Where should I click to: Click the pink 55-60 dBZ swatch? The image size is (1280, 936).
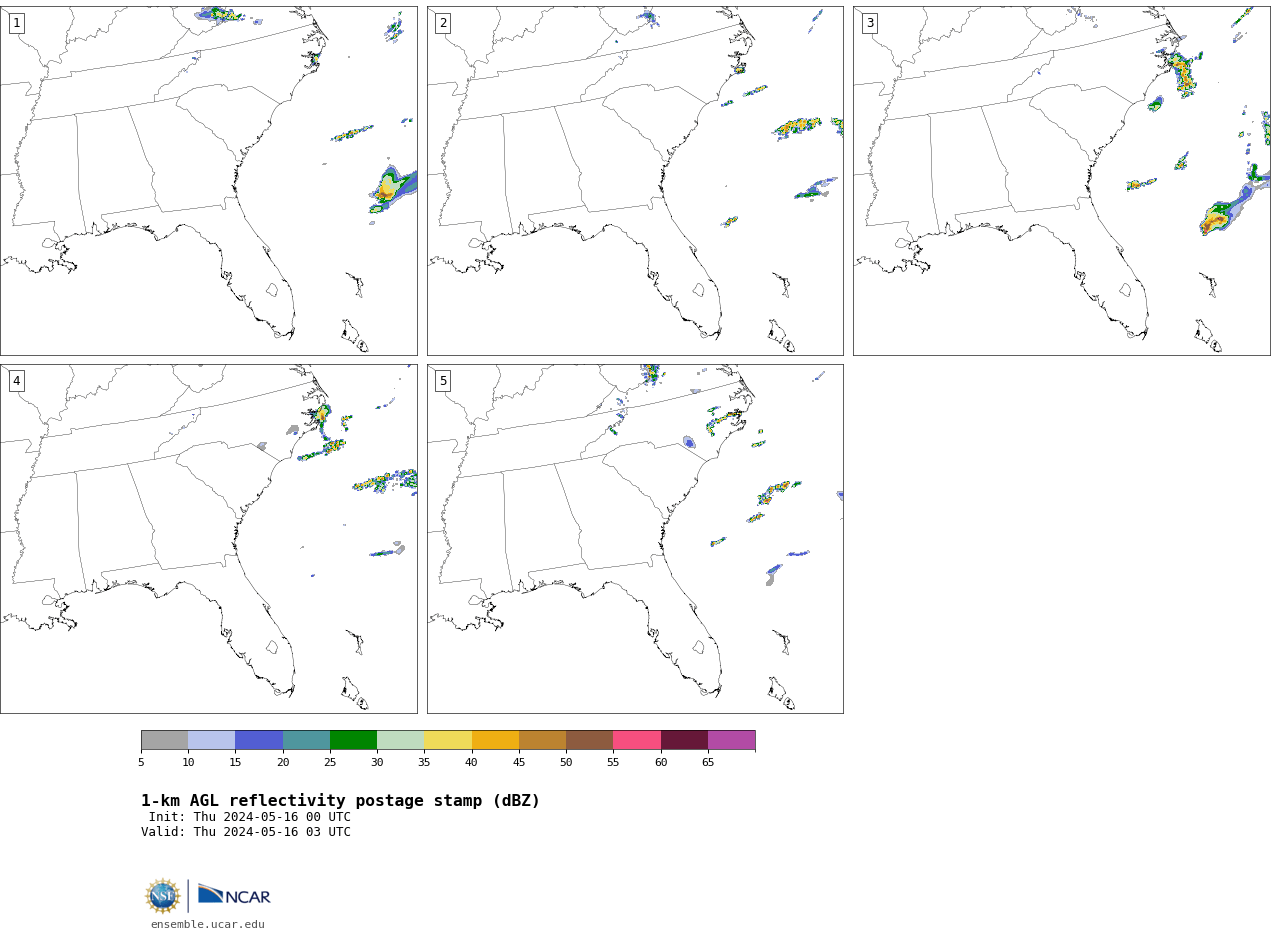pos(637,740)
